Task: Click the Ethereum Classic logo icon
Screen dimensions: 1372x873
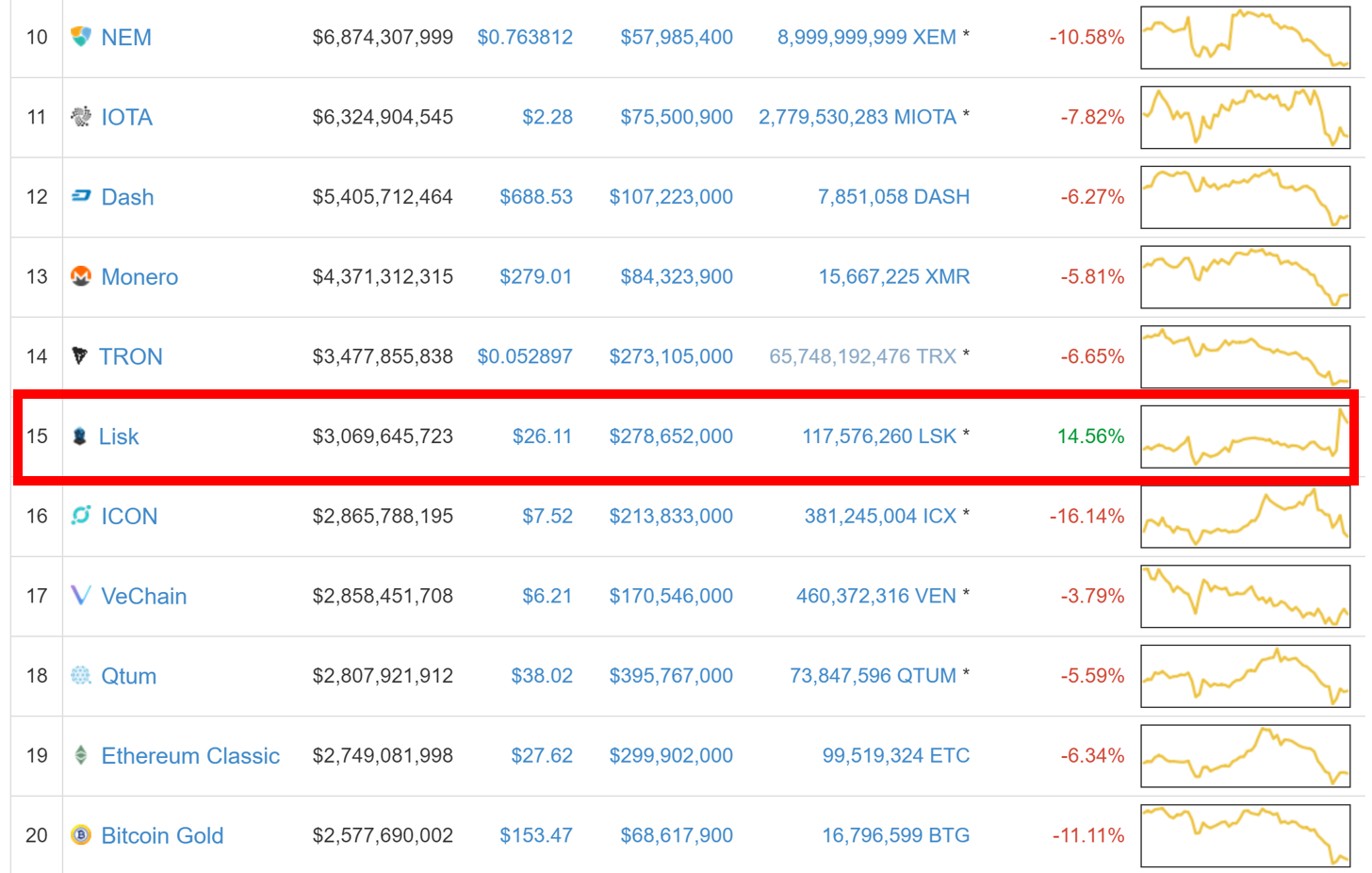Action: pos(81,755)
